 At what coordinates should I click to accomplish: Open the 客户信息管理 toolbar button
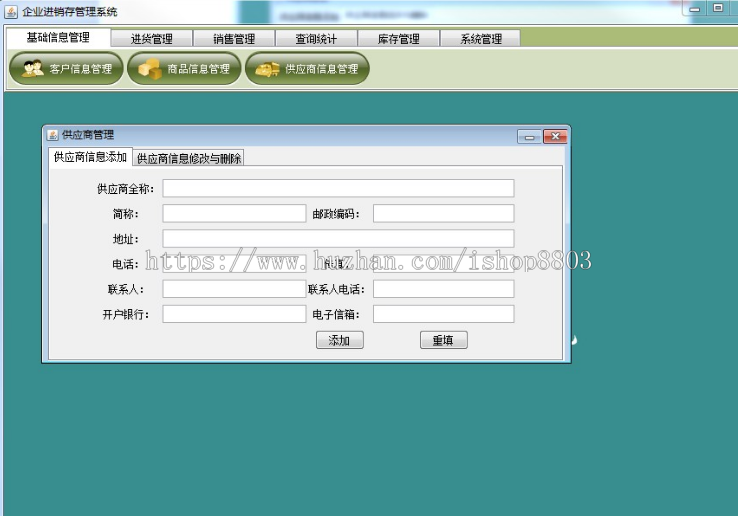click(x=66, y=69)
